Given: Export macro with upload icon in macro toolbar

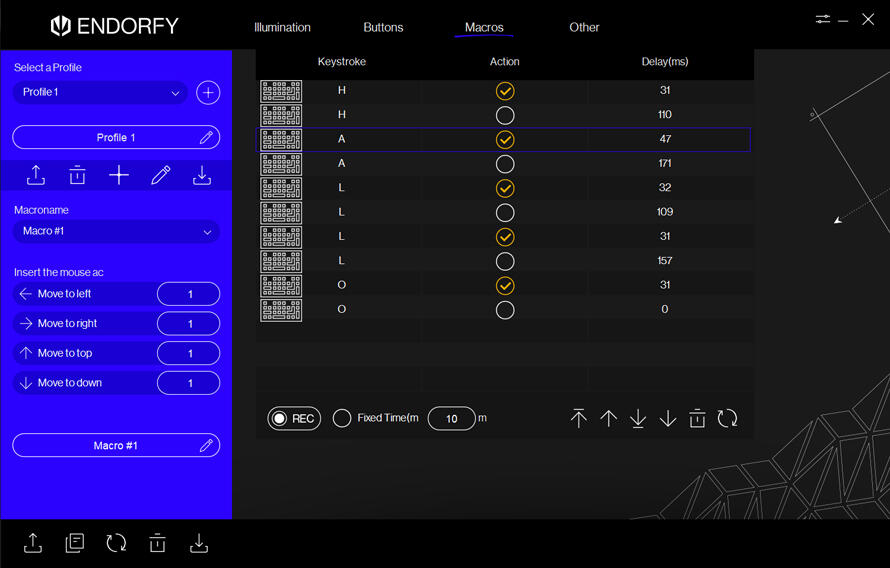Looking at the screenshot, I should [x=36, y=175].
